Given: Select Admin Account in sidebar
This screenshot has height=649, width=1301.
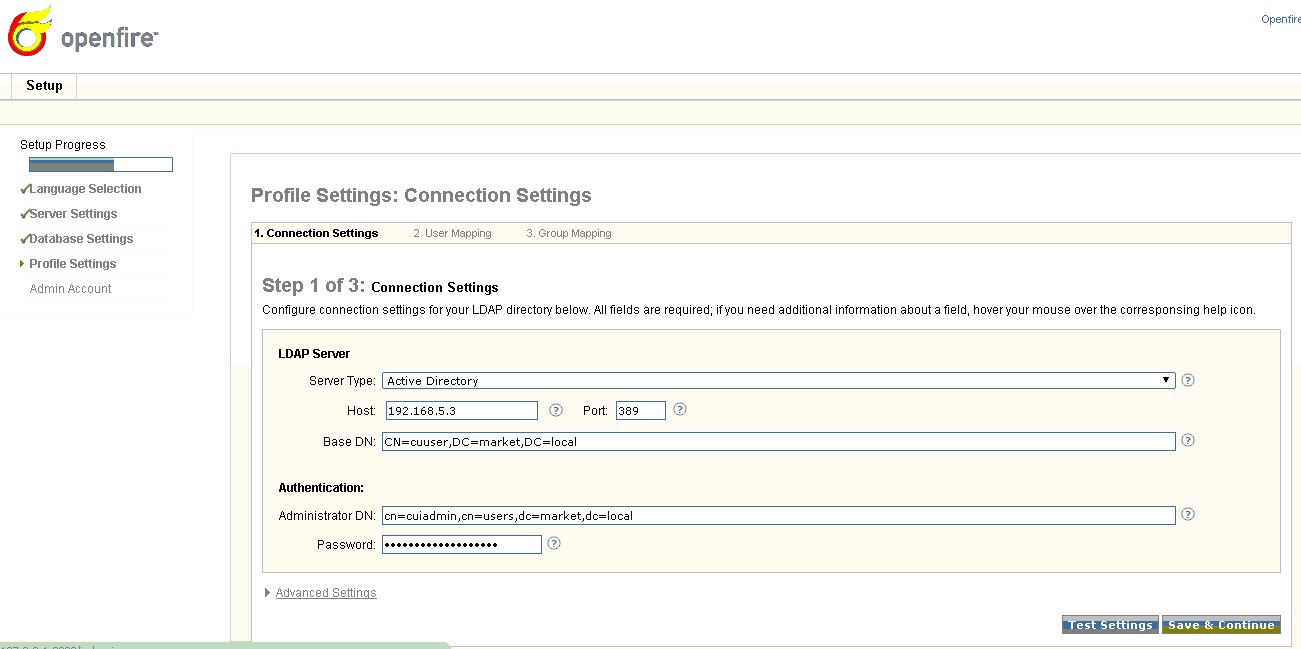Looking at the screenshot, I should pos(70,289).
